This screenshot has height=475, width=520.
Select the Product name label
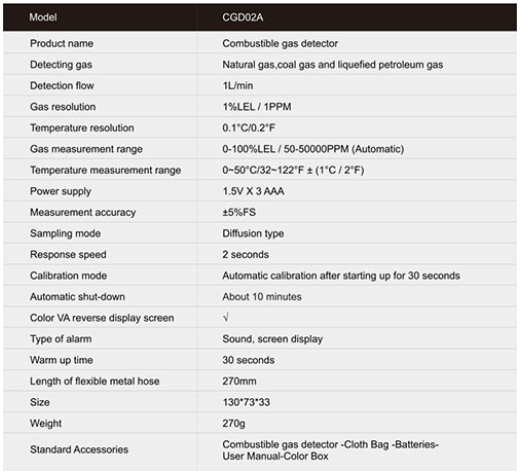click(62, 43)
